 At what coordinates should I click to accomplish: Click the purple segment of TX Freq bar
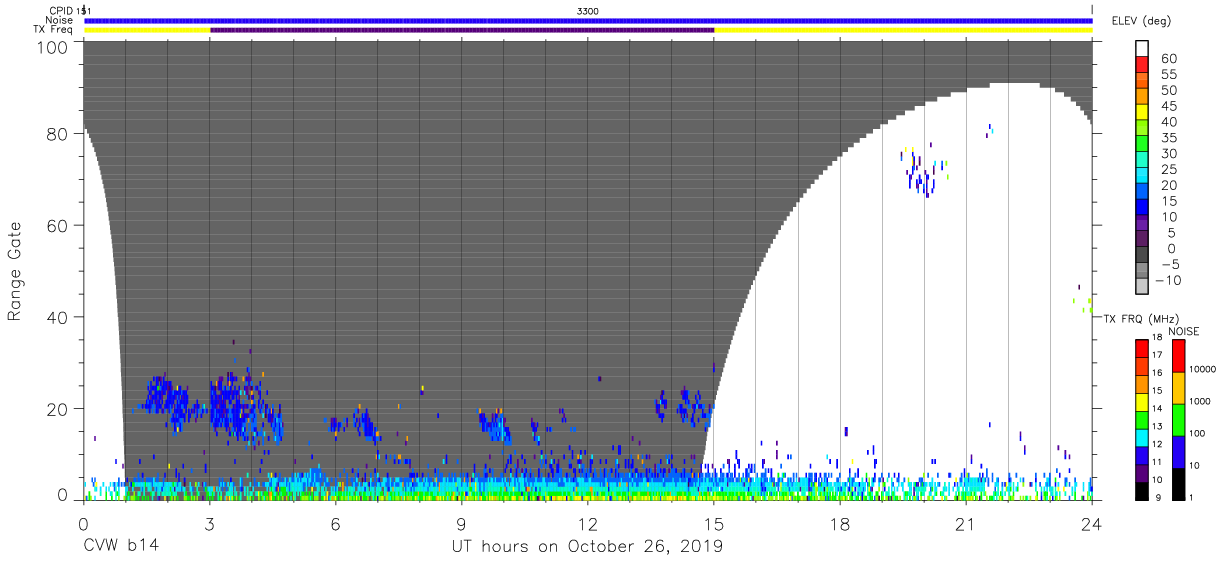462,30
